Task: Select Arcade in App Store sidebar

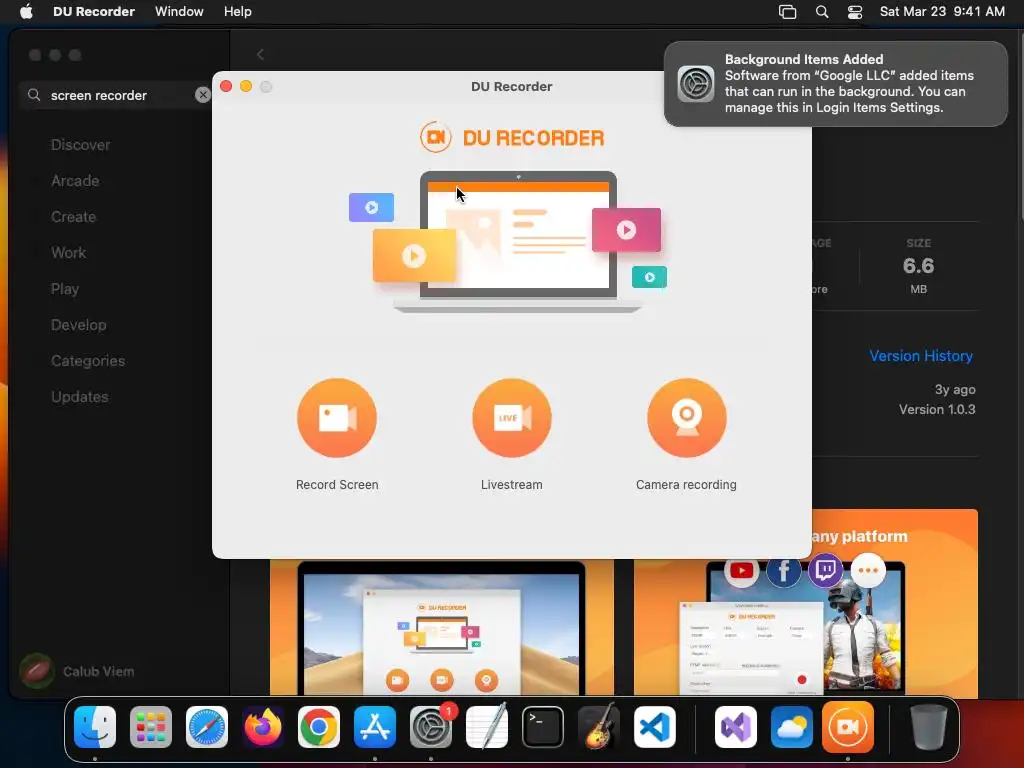Action: coord(75,181)
